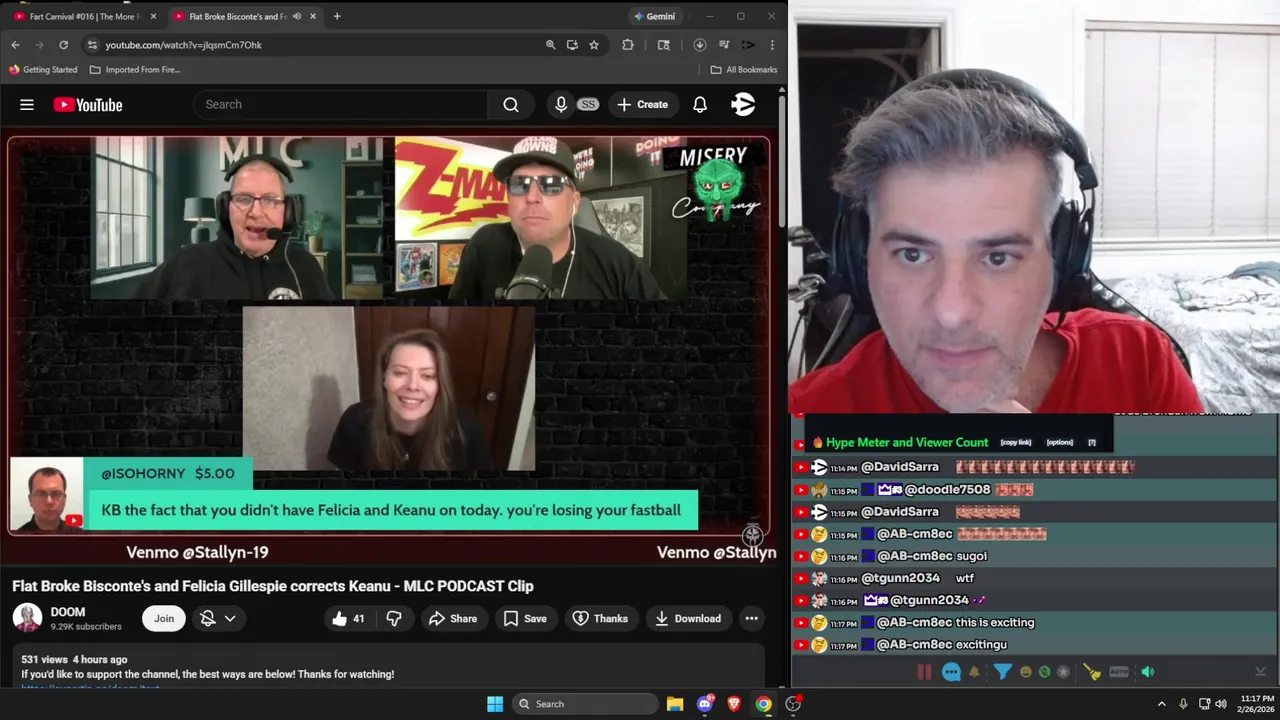Image resolution: width=1280 pixels, height=720 pixels.
Task: Click the green speaker icon in chat overlay
Action: point(1148,672)
